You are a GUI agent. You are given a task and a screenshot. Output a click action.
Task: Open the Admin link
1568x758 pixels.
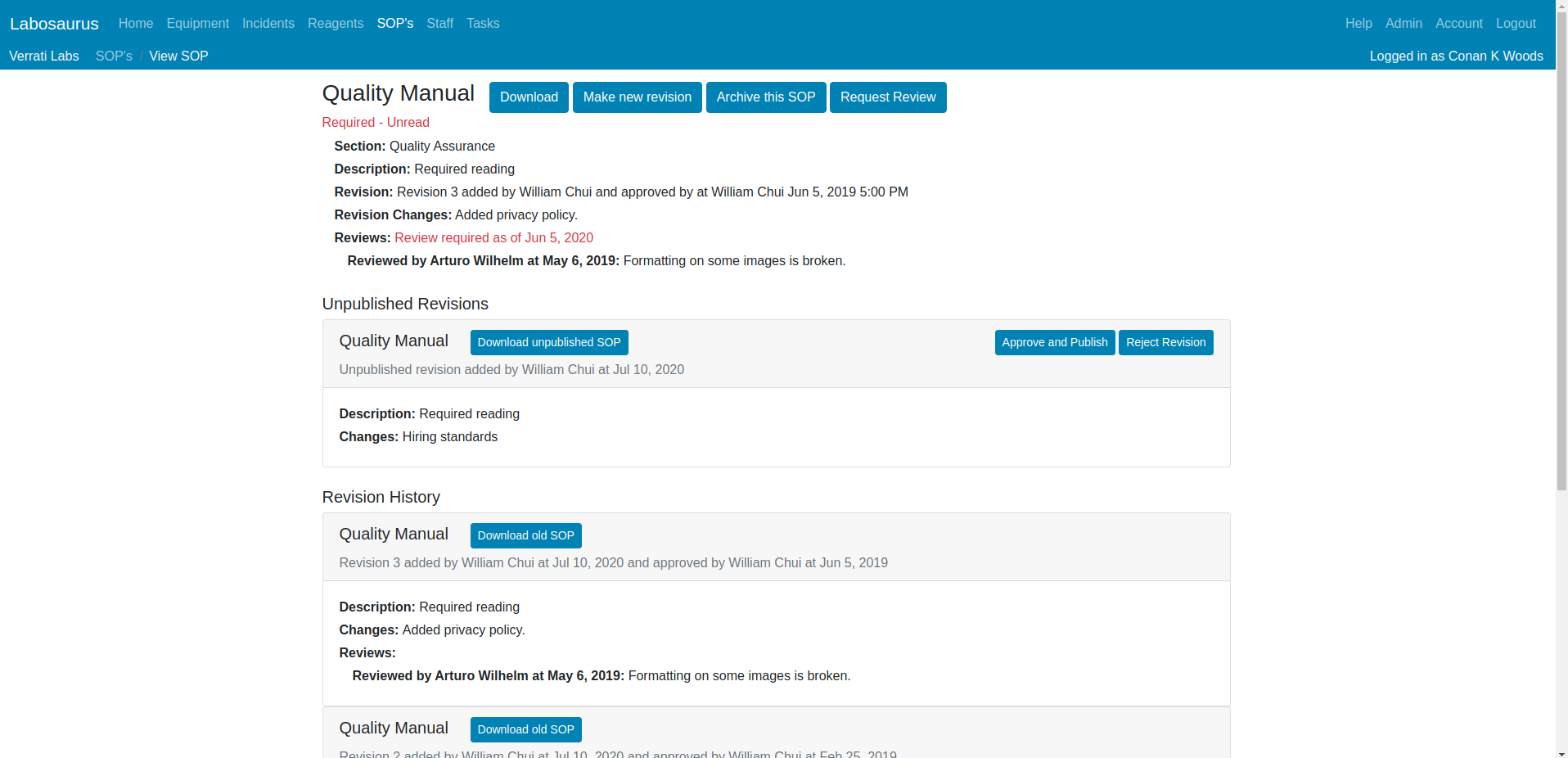(1404, 24)
